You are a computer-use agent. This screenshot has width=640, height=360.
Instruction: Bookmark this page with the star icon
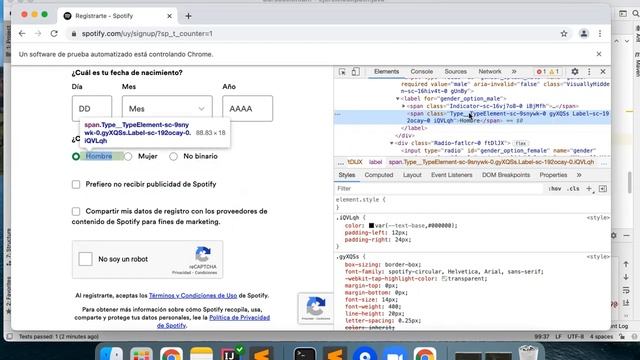pyautogui.click(x=564, y=34)
